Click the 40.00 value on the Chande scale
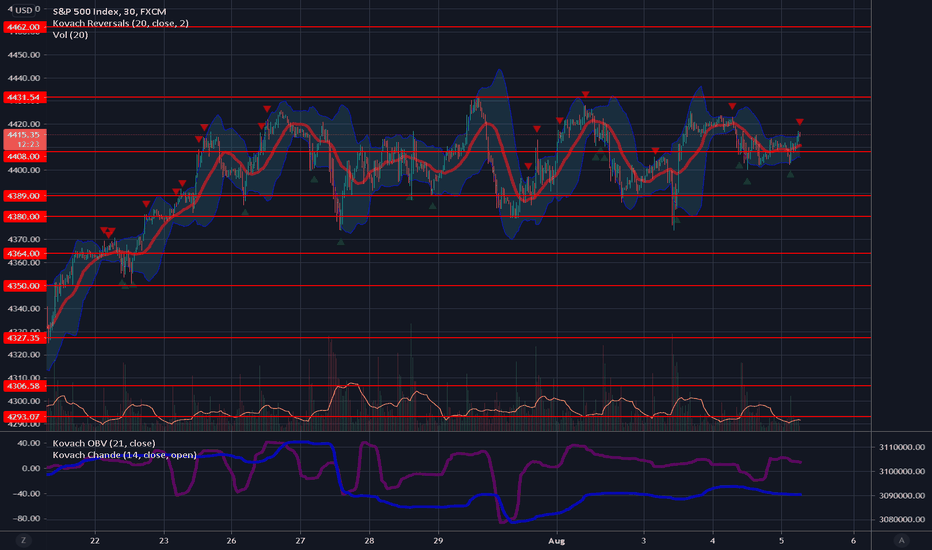Image resolution: width=932 pixels, height=550 pixels. pos(29,443)
